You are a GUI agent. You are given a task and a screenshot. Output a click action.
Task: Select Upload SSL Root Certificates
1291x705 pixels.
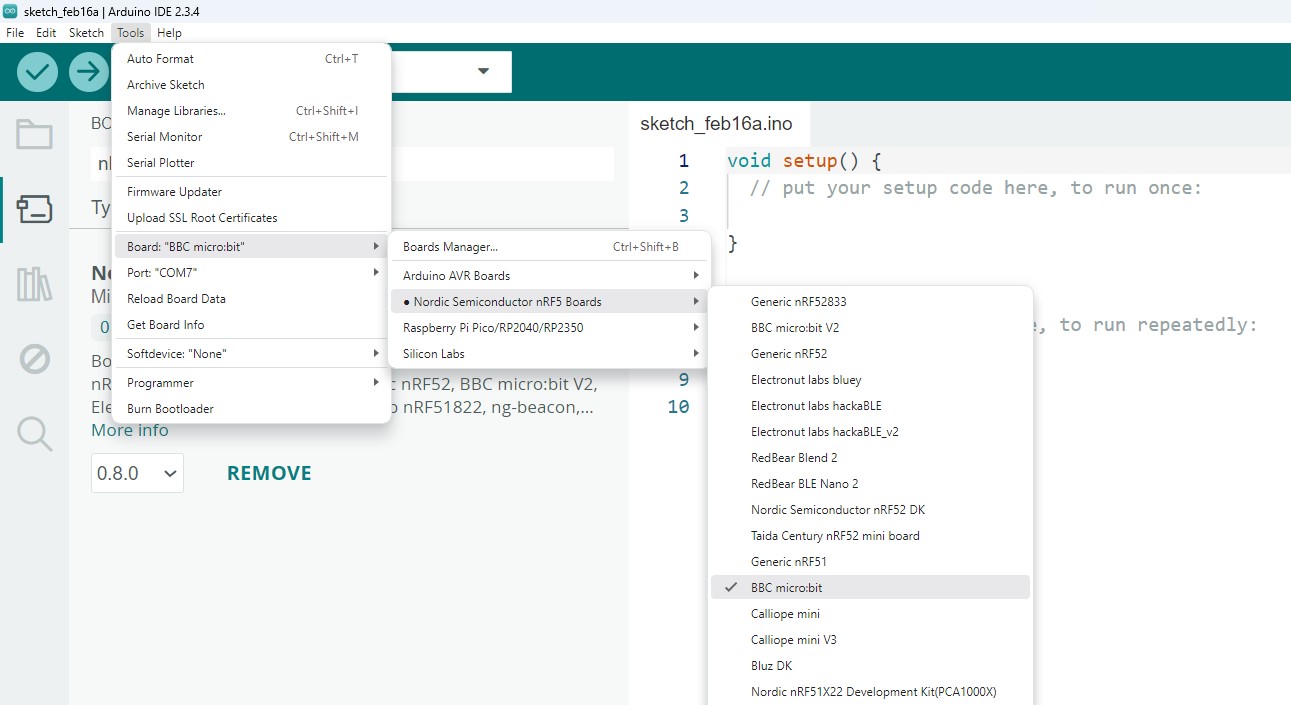(250, 217)
